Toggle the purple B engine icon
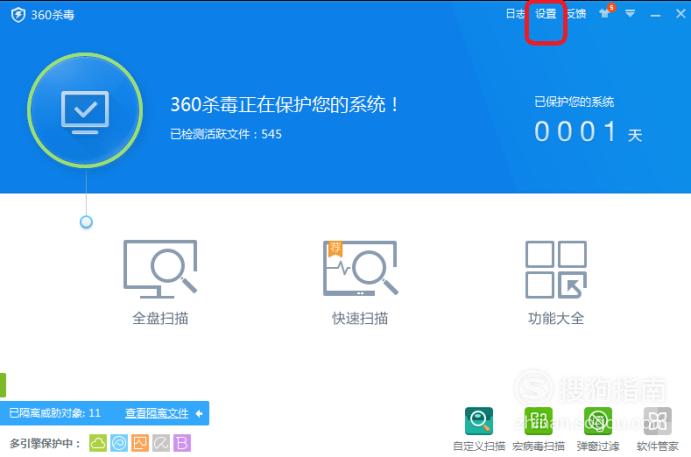The height and width of the screenshot is (457, 691). [x=182, y=443]
